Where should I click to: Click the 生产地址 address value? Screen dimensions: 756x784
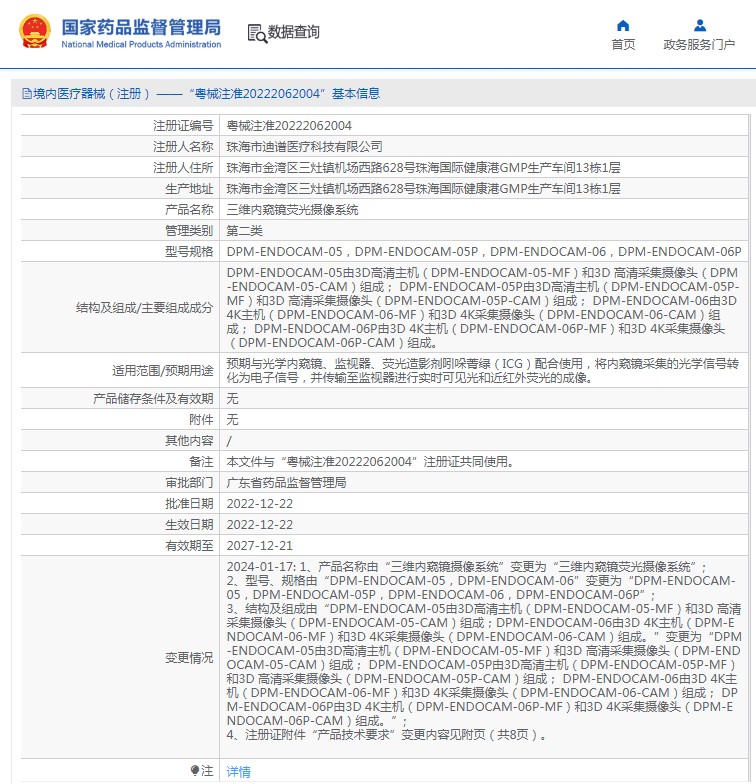click(424, 188)
